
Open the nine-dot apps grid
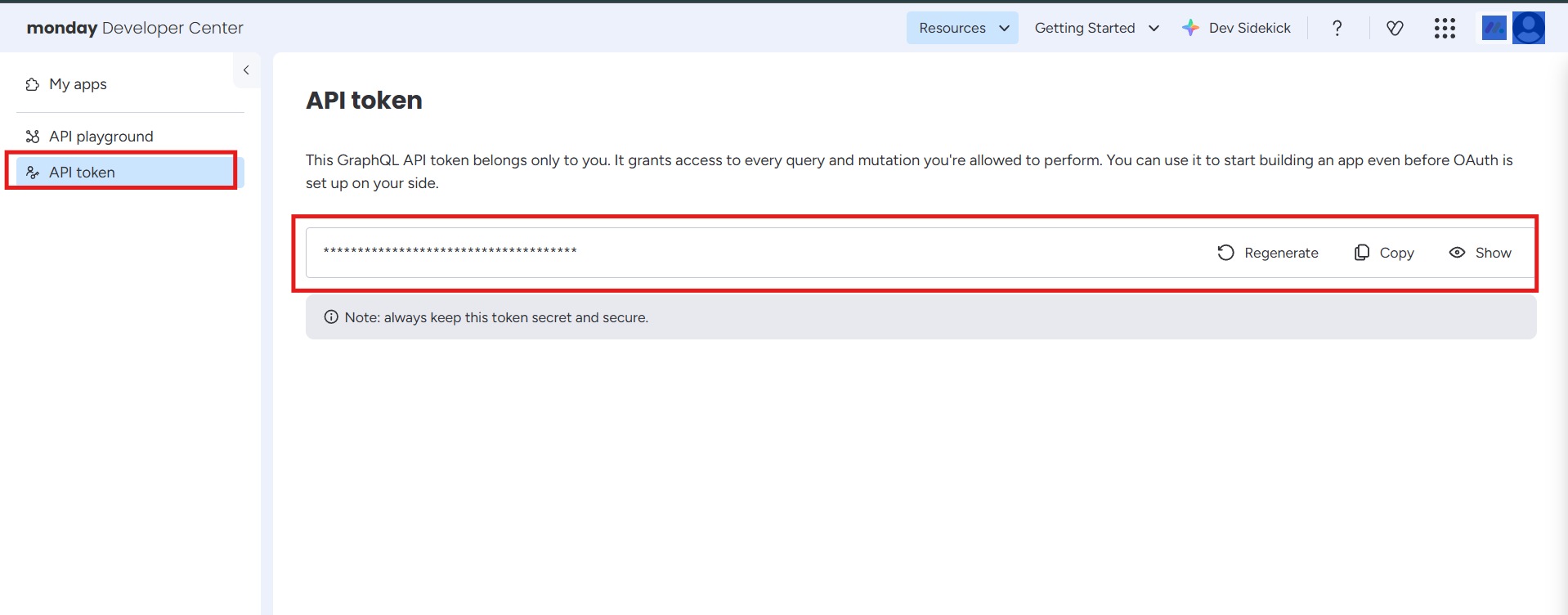pos(1445,28)
